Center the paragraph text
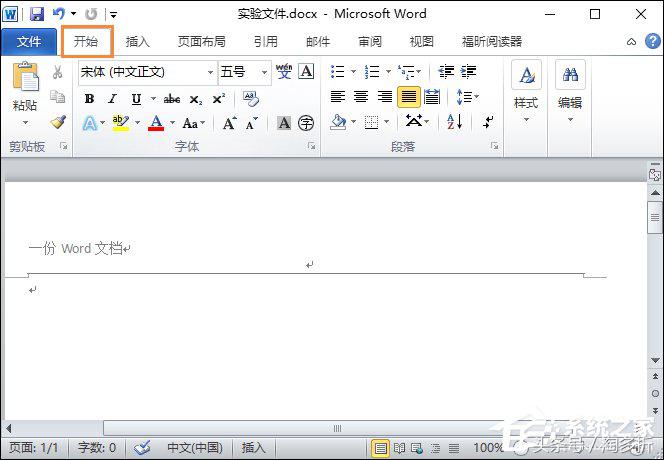Image resolution: width=664 pixels, height=460 pixels. click(x=361, y=97)
